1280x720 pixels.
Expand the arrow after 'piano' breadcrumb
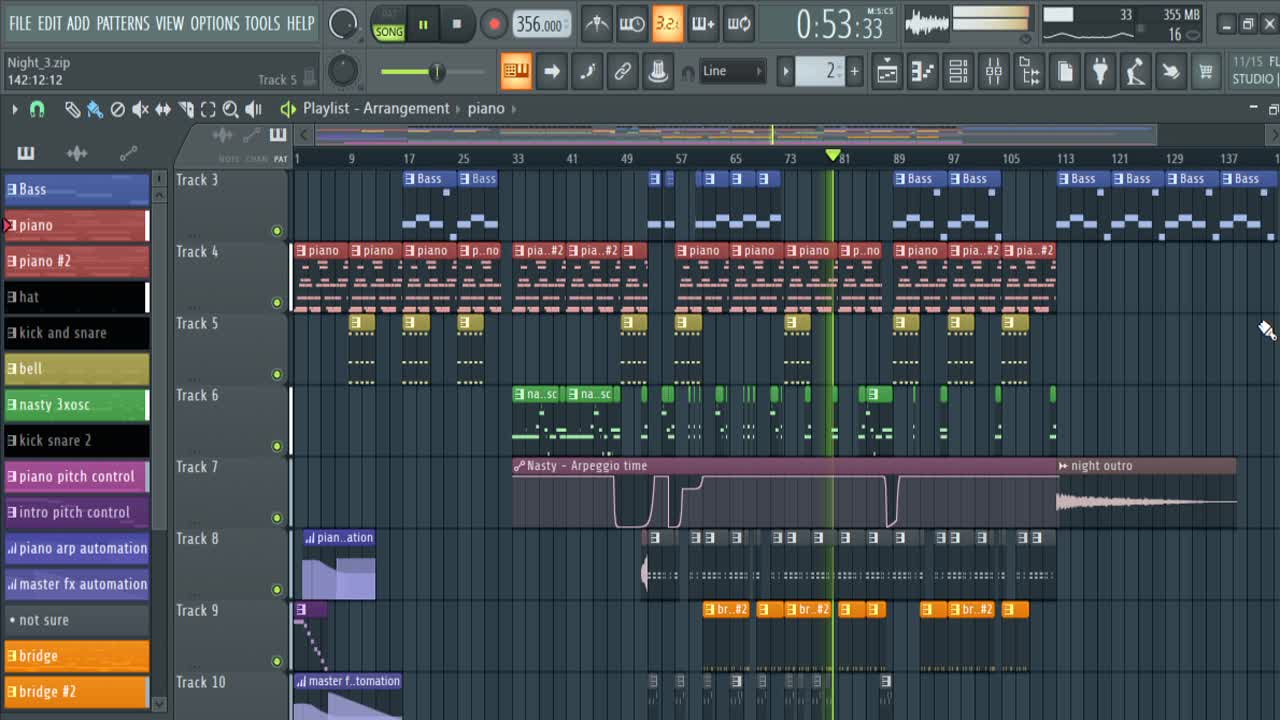[x=514, y=108]
